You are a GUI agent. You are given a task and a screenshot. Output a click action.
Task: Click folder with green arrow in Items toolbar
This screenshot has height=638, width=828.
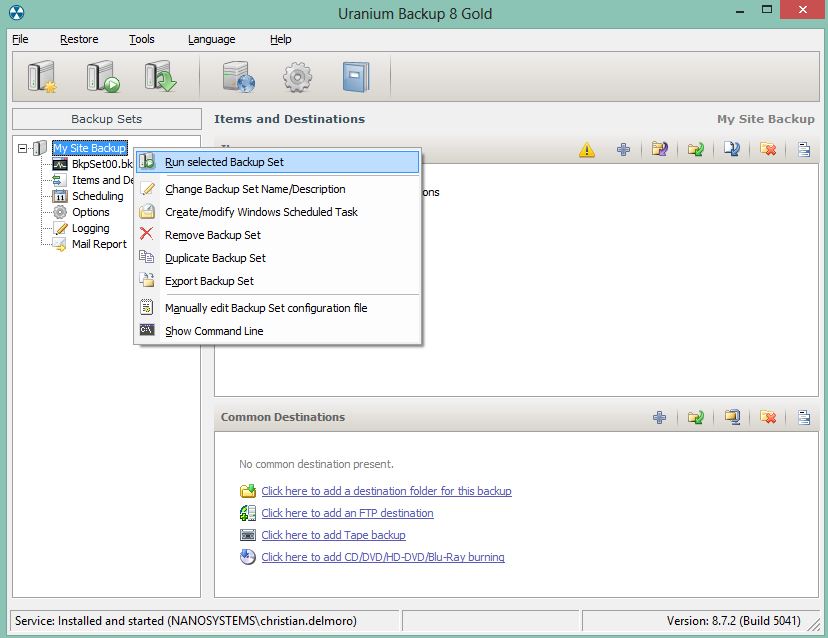[x=696, y=150]
